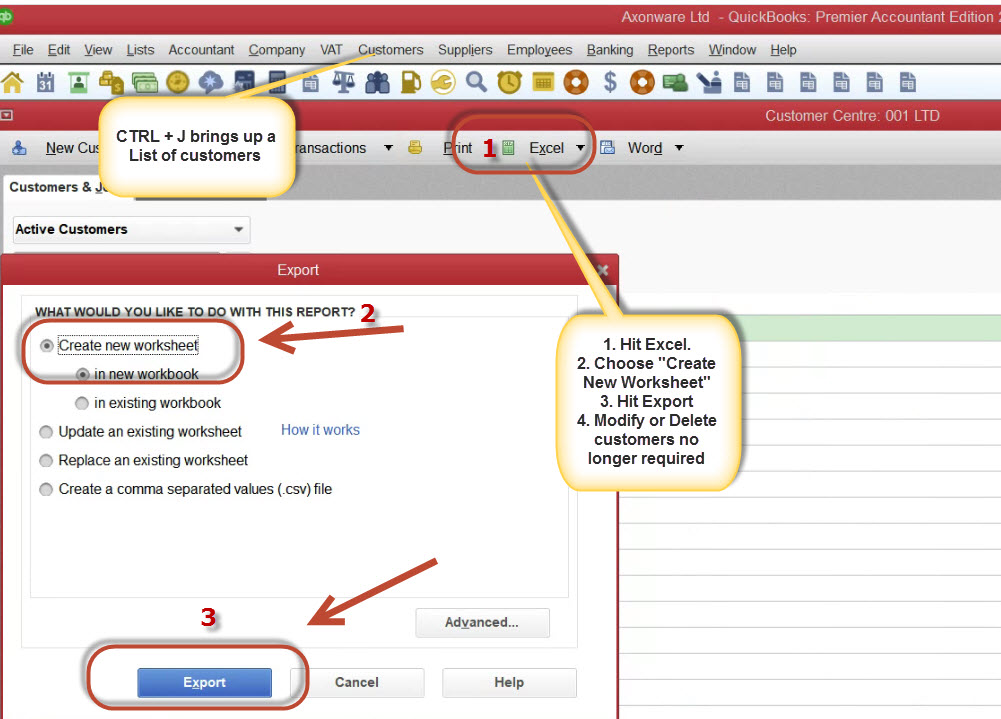Image resolution: width=1001 pixels, height=719 pixels.
Task: Open the Suppliers menu
Action: click(x=465, y=50)
